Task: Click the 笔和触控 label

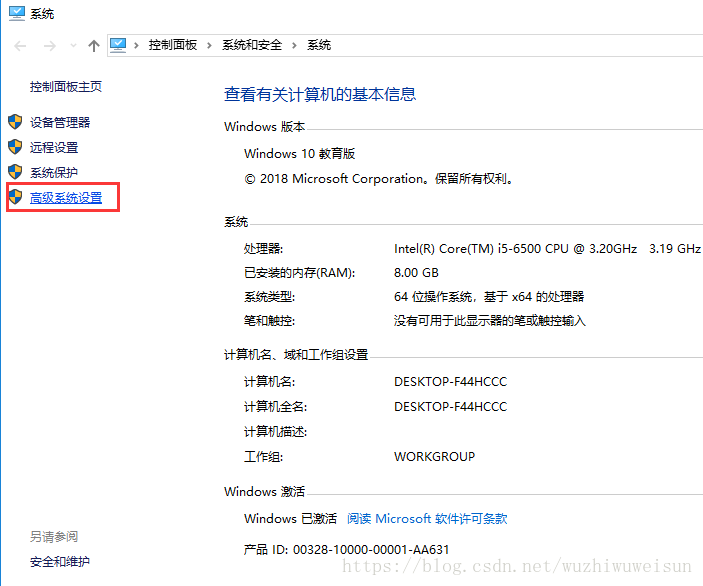Action: 269,321
